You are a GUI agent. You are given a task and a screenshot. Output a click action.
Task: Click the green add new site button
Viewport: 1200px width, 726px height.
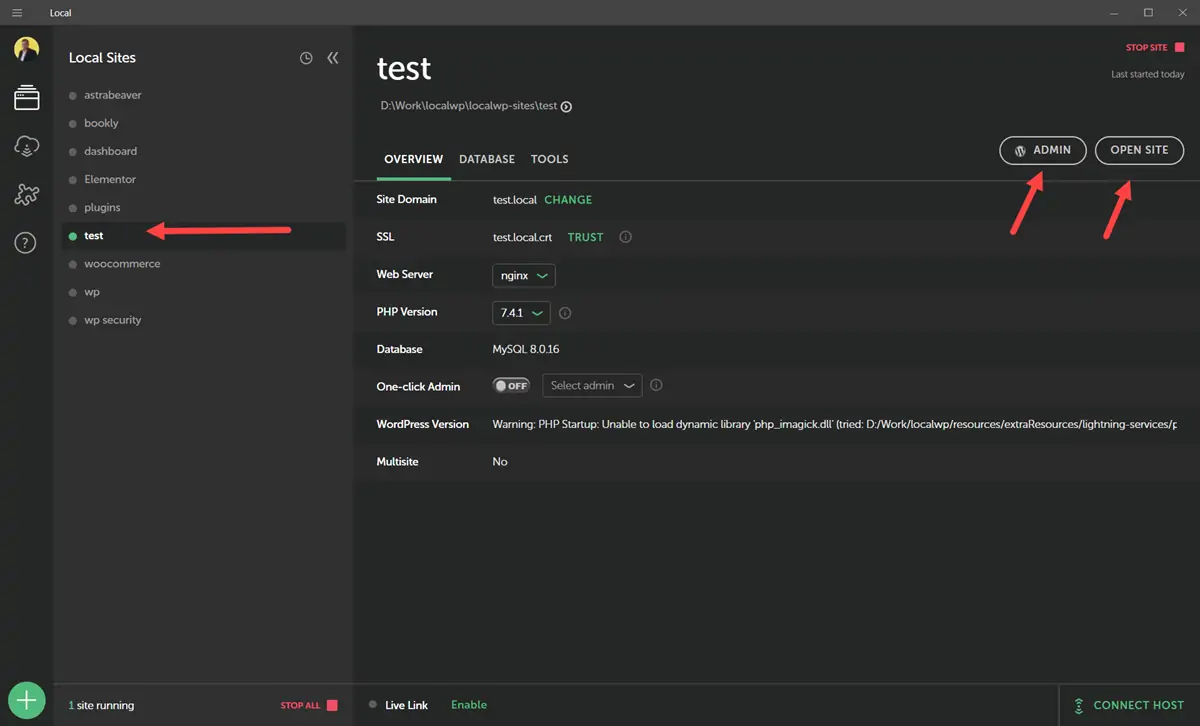tap(27, 700)
